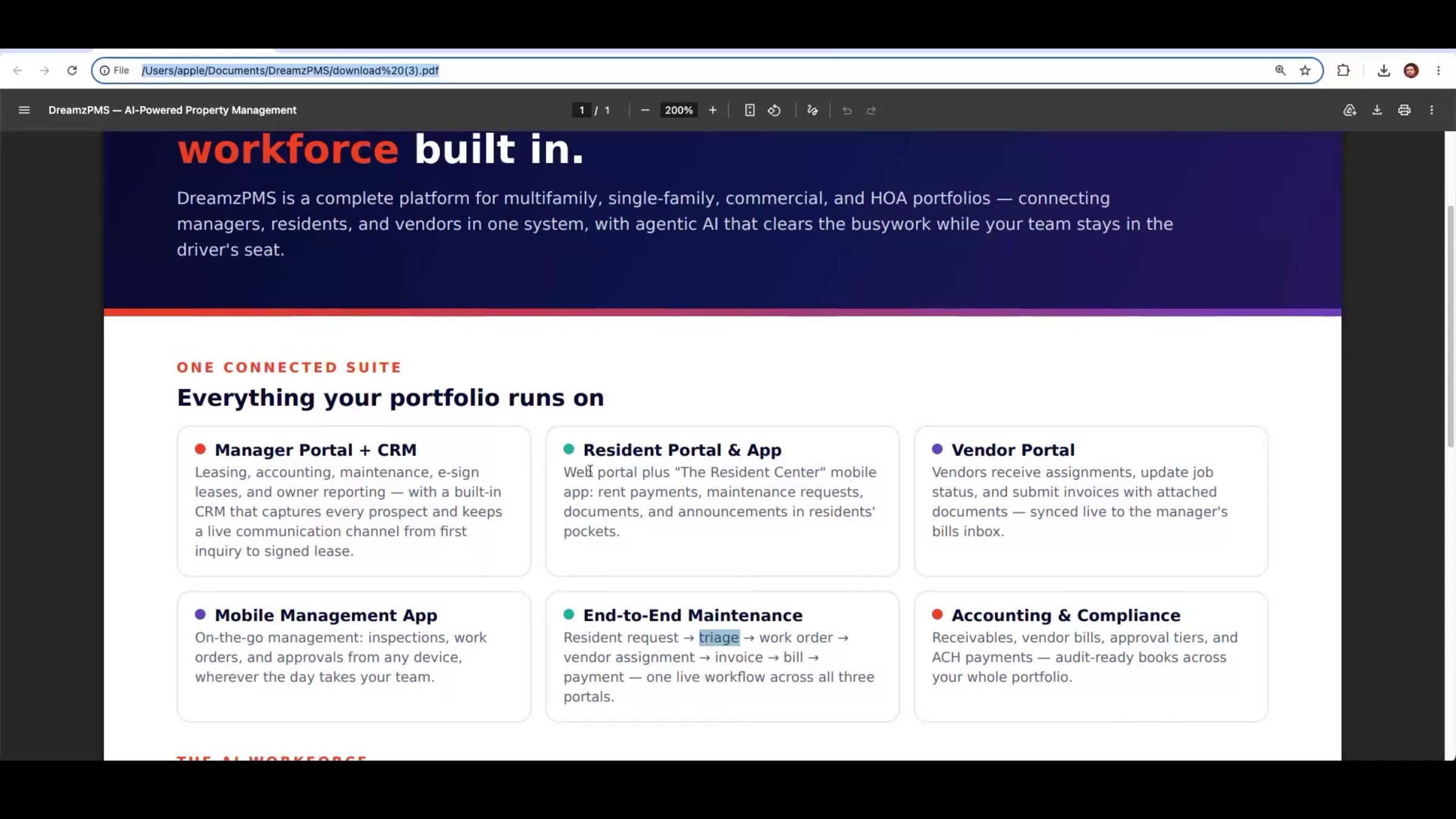This screenshot has height=819, width=1456.
Task: Click the text 'driver's seat.' in the banner
Action: [231, 250]
